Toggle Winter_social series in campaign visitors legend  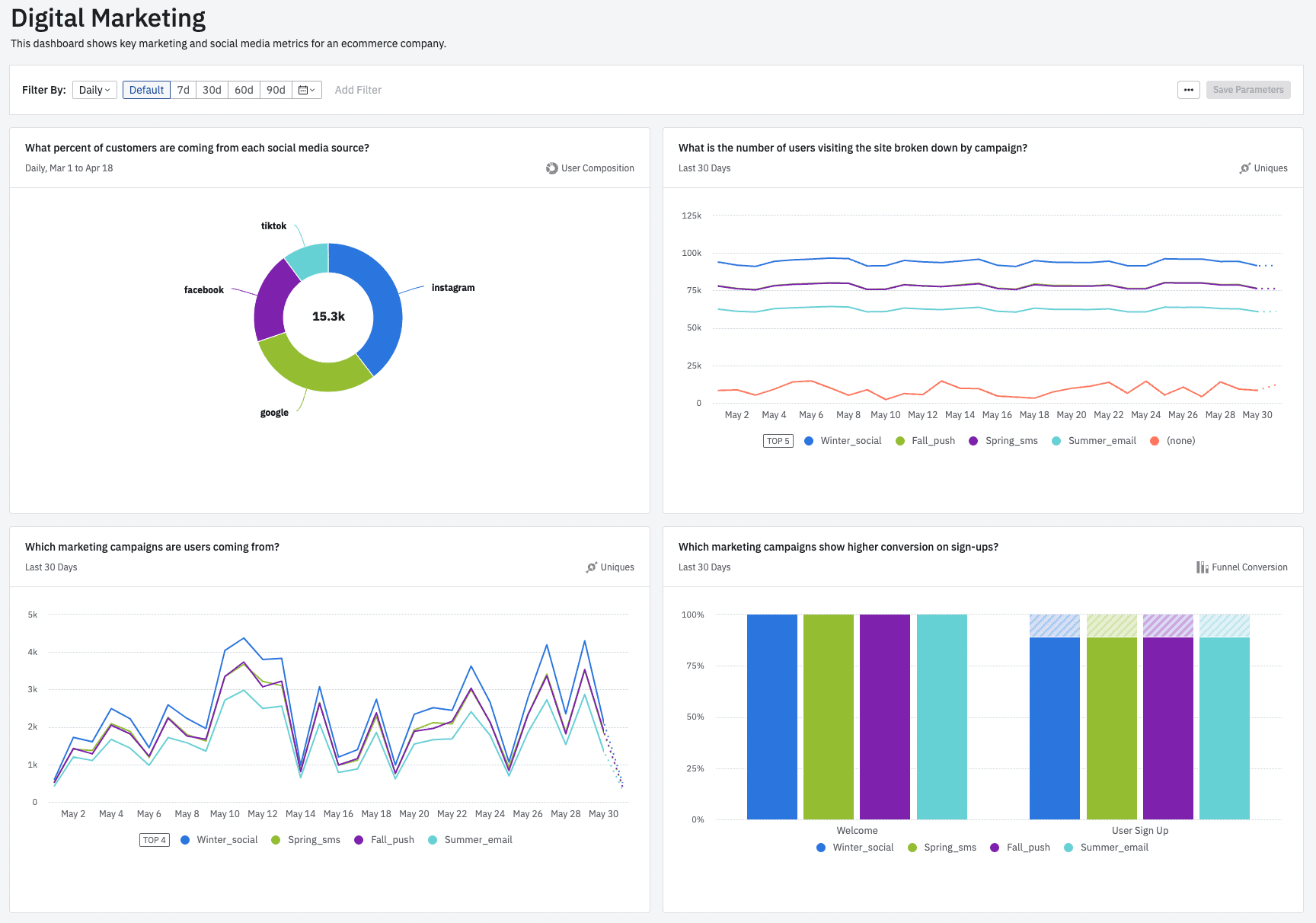click(x=842, y=441)
